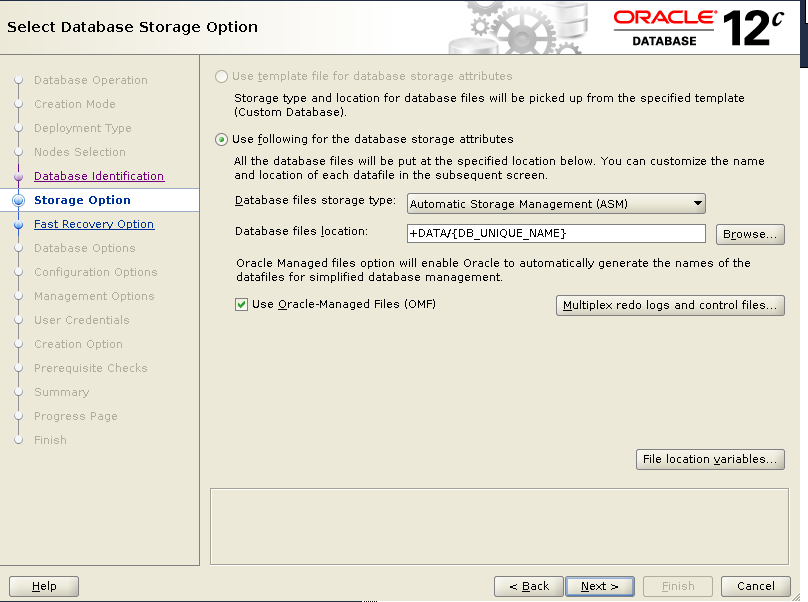Toggle Use Oracle-Managed Files (OMF) checkbox
Viewport: 808px width, 602px height.
pos(241,304)
